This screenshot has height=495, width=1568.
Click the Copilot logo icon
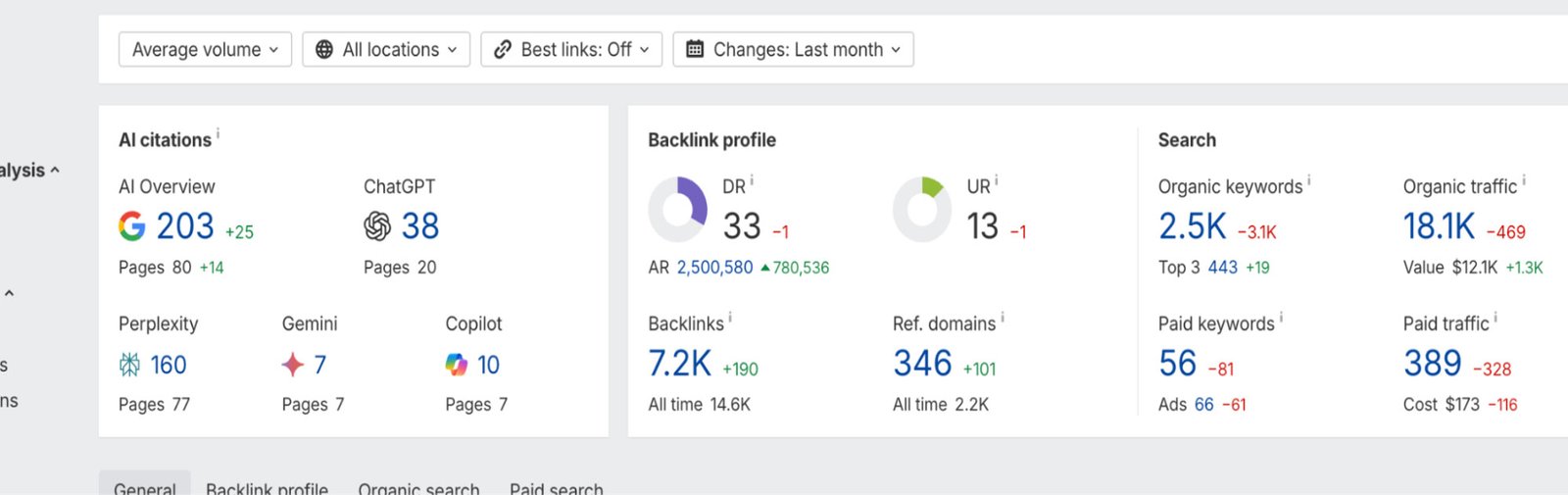tap(457, 365)
